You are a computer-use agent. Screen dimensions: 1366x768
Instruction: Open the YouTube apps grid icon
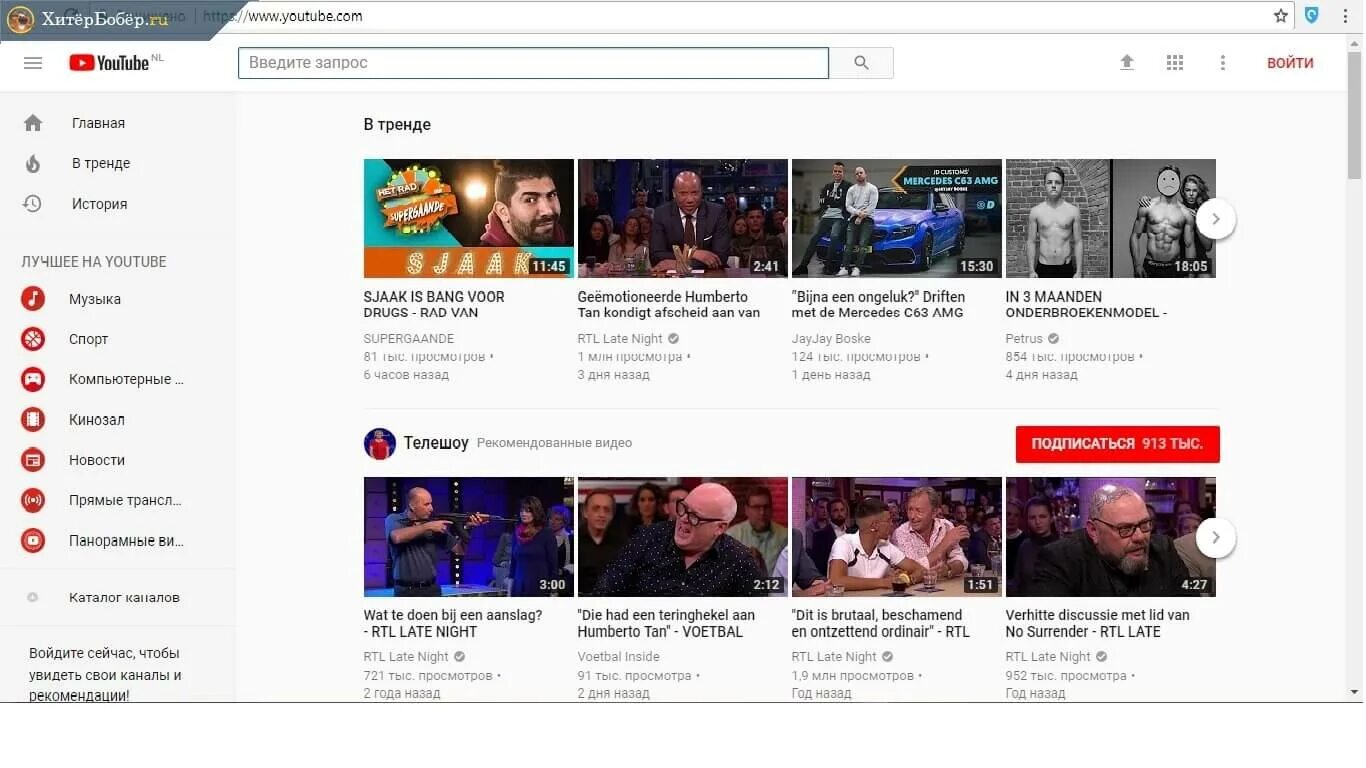pyautogui.click(x=1175, y=63)
